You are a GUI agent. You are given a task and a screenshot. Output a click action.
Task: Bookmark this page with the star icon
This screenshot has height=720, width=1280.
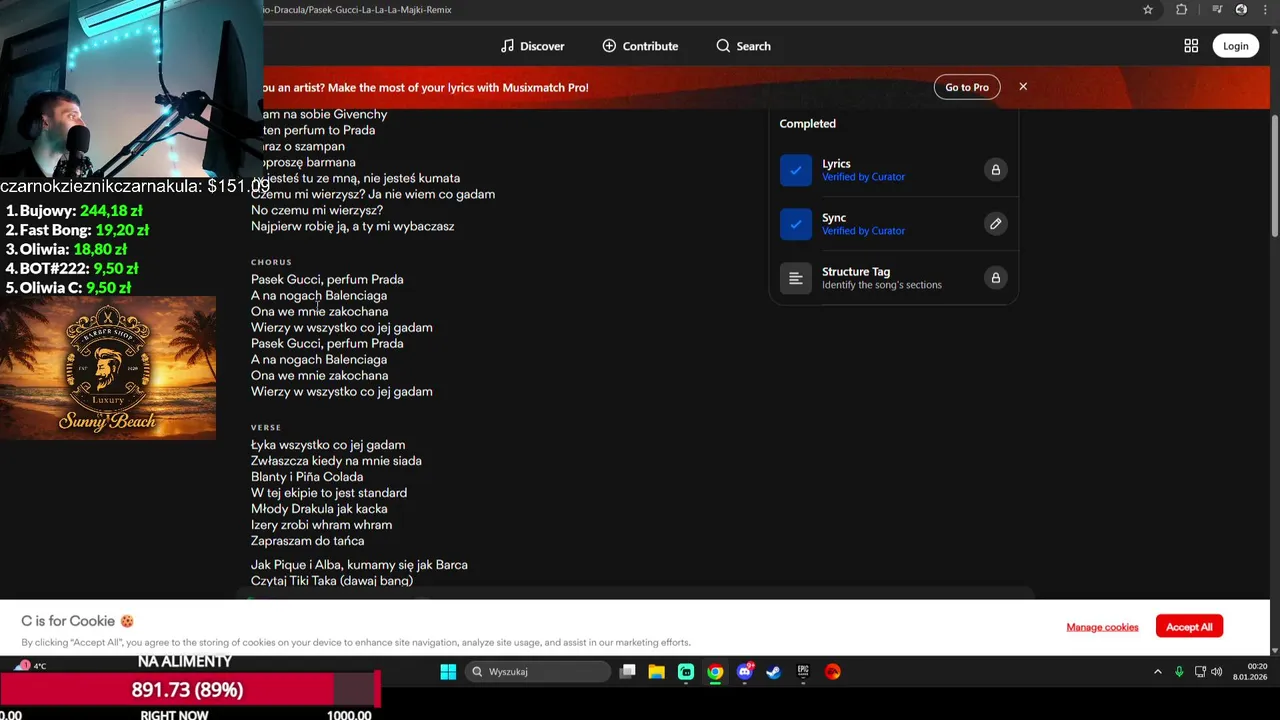(x=1148, y=10)
